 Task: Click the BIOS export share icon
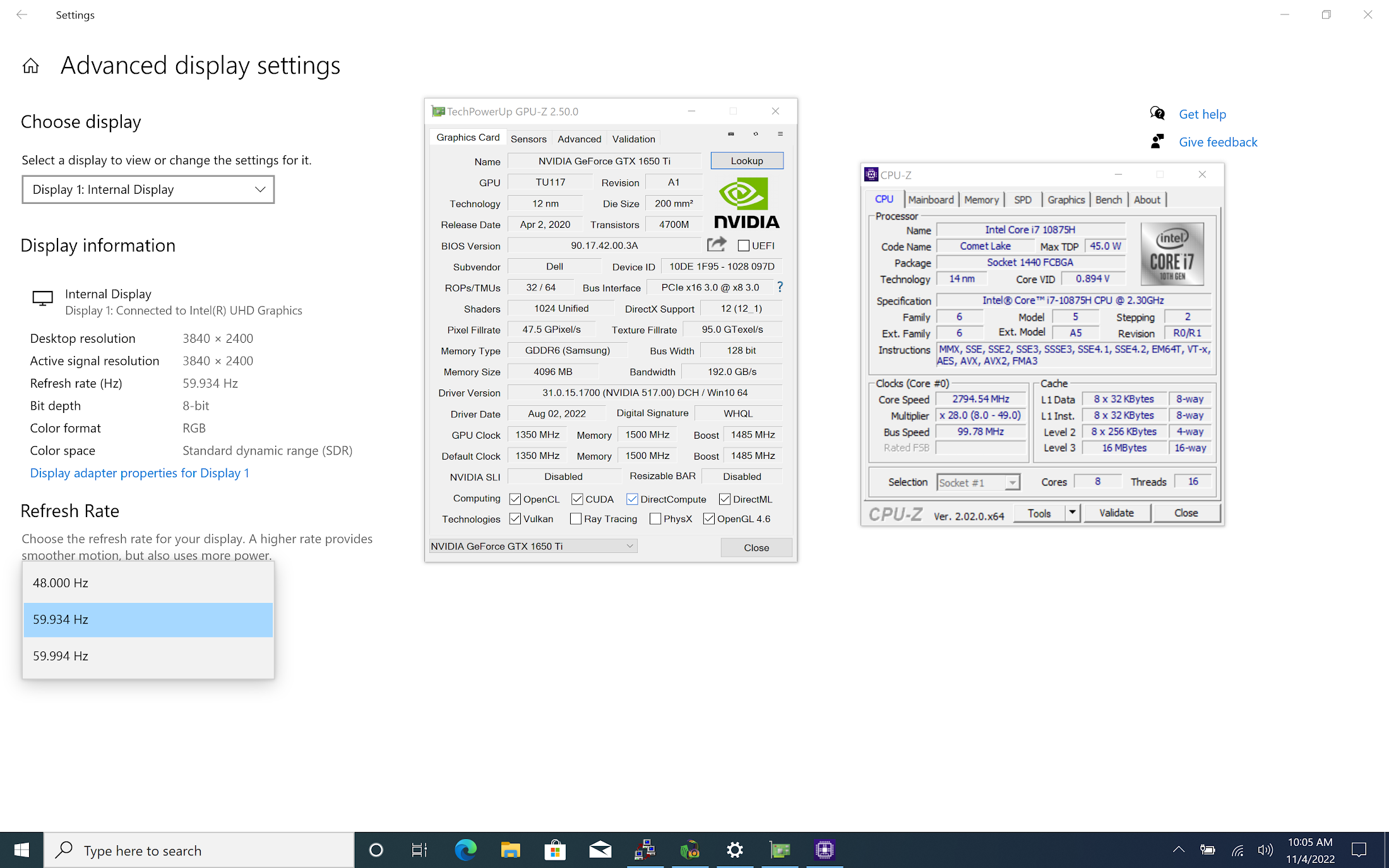[x=717, y=244]
